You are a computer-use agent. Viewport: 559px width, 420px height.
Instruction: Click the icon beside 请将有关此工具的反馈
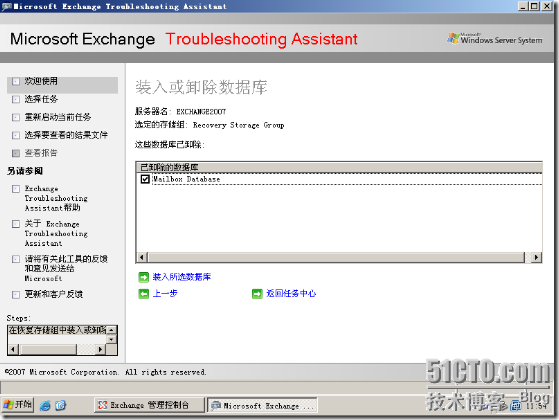tap(16, 259)
